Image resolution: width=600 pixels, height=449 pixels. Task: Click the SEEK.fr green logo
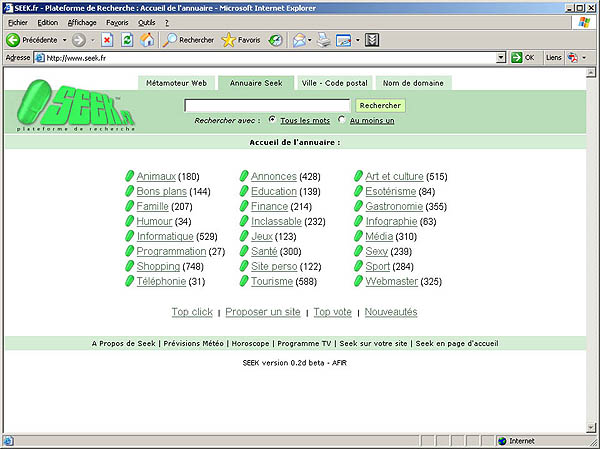point(76,105)
